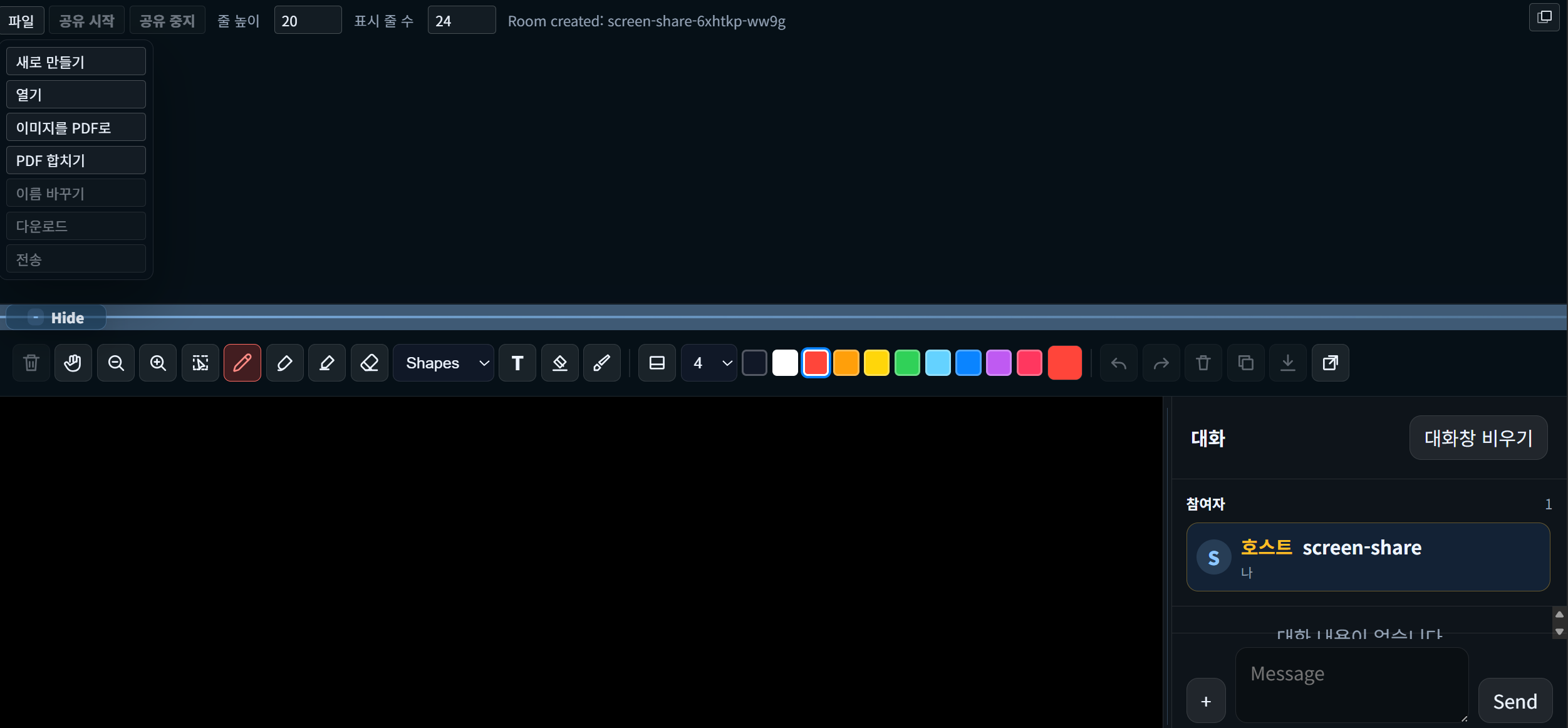Collapse the panel with the Hide toggle

pyautogui.click(x=56, y=318)
